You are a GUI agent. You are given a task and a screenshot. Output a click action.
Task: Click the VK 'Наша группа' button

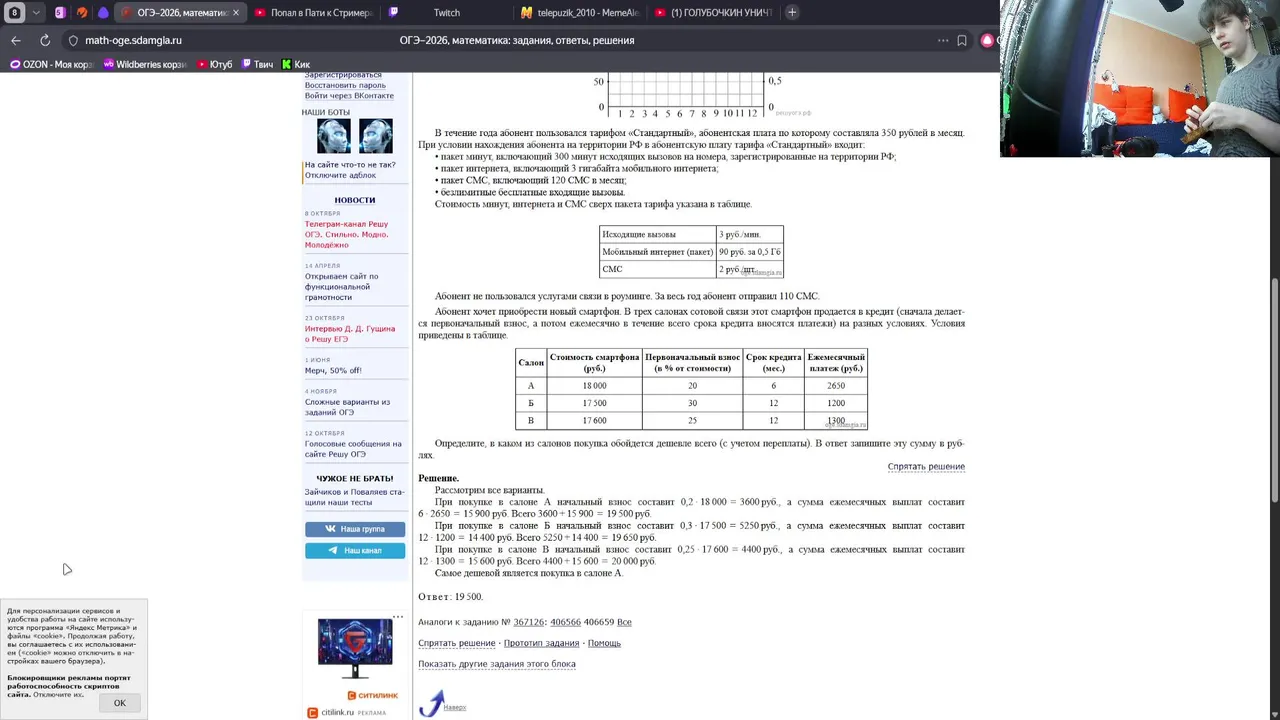[x=355, y=529]
